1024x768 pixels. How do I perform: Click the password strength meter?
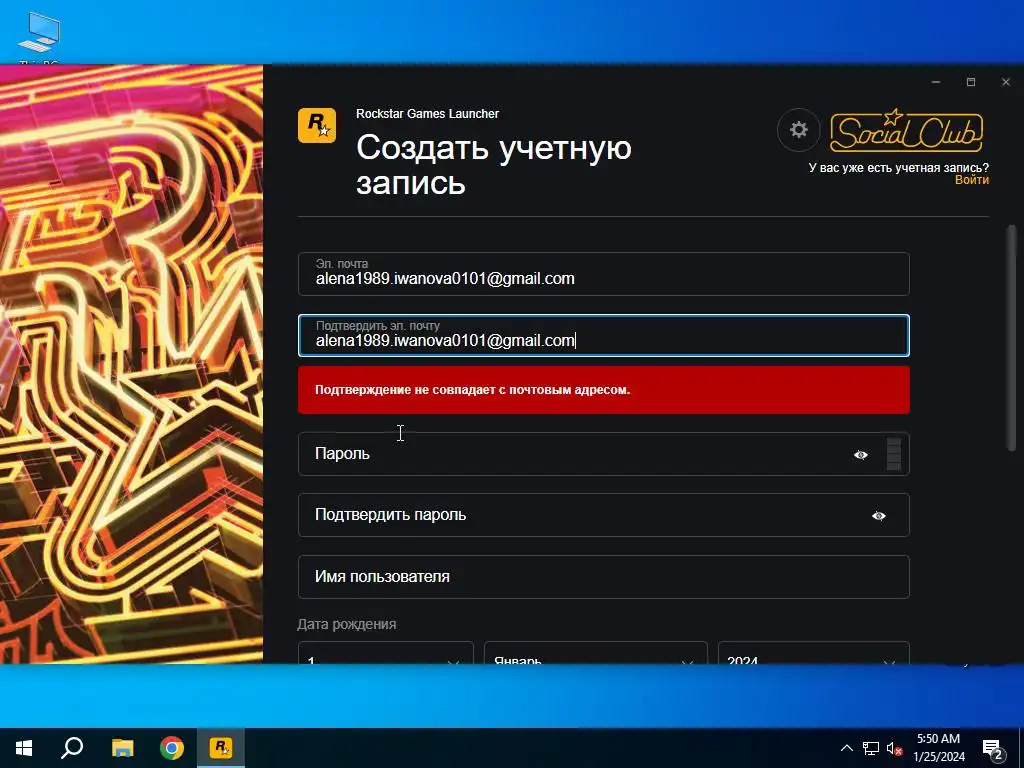pos(894,454)
